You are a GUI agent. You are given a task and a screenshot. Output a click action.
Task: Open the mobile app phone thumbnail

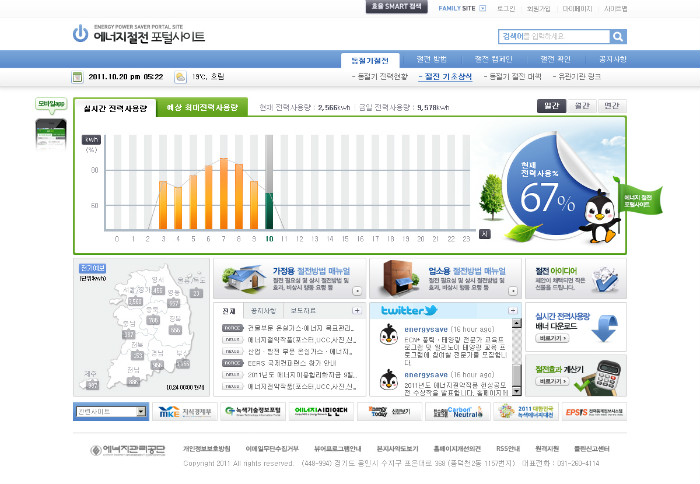(x=51, y=134)
